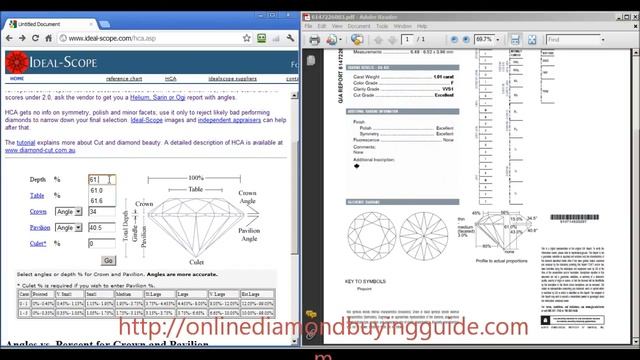
Task: Reload the Ideal-Scope page
Action: [36, 38]
